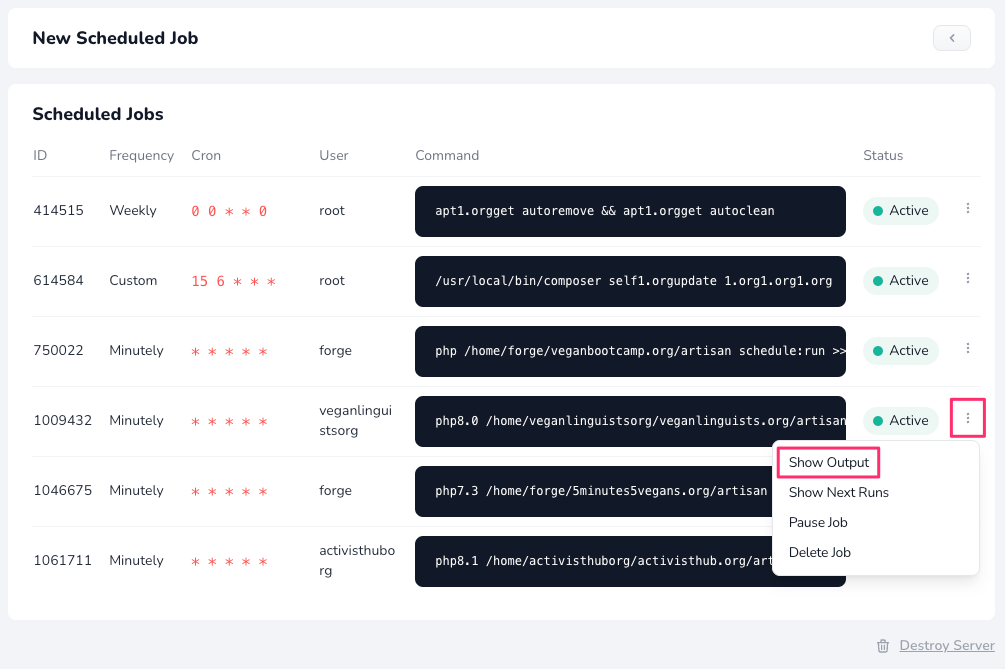Image resolution: width=1005 pixels, height=669 pixels.
Task: Click the Active status badge for job 414515
Action: pos(900,210)
